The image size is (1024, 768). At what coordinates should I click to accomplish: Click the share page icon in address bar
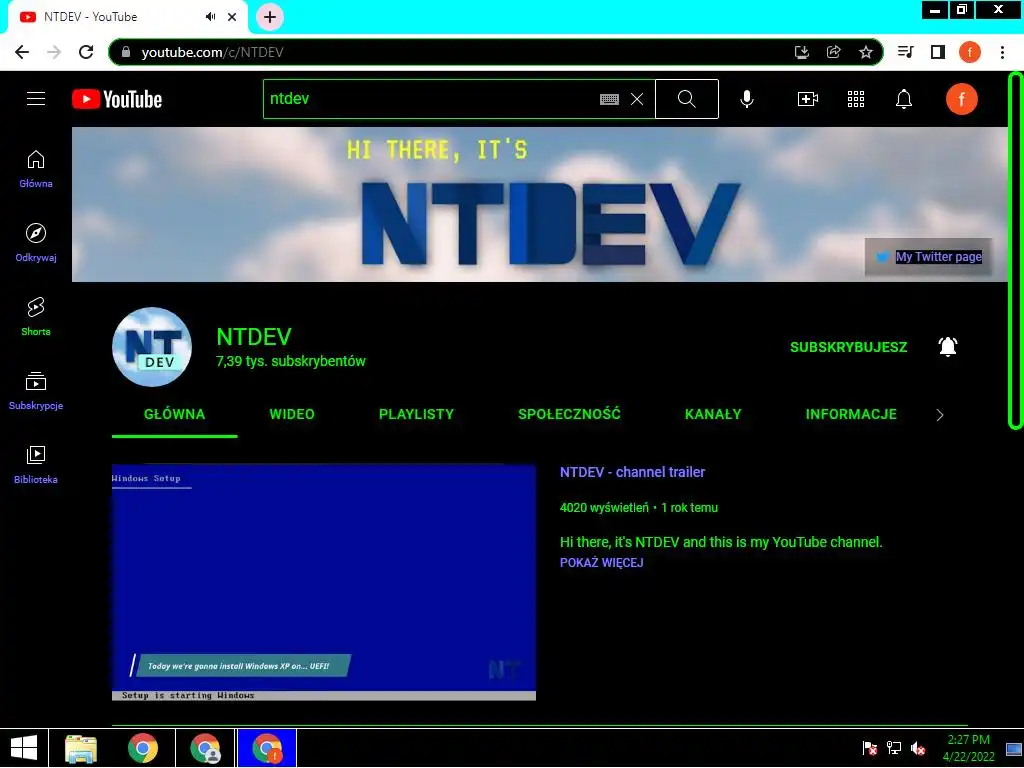coord(834,52)
